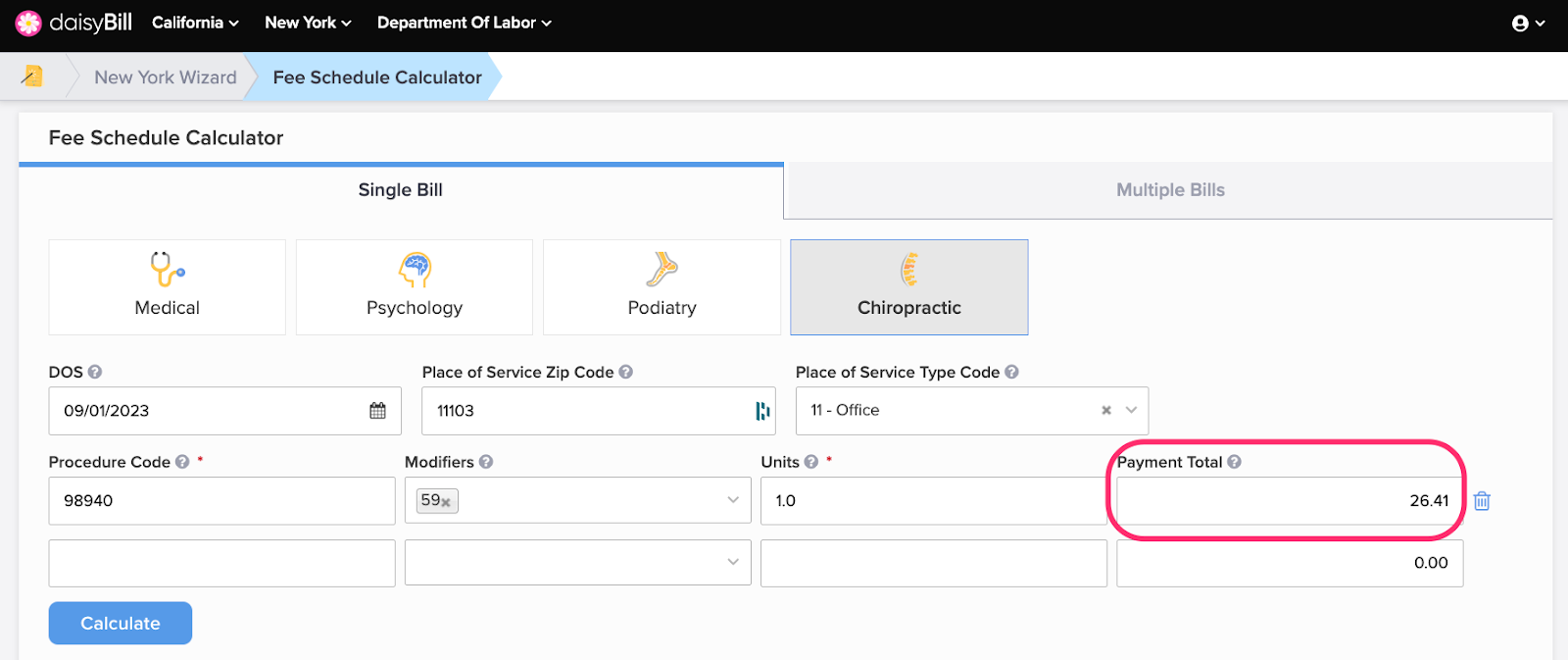Click the Modifiers help icon

point(486,462)
